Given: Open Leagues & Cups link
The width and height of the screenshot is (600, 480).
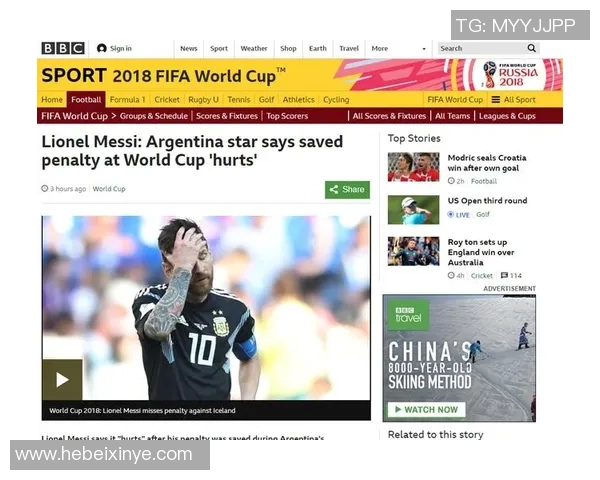Looking at the screenshot, I should (507, 116).
